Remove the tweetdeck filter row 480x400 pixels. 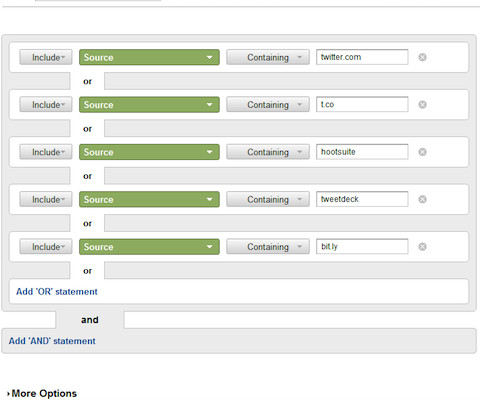point(422,199)
